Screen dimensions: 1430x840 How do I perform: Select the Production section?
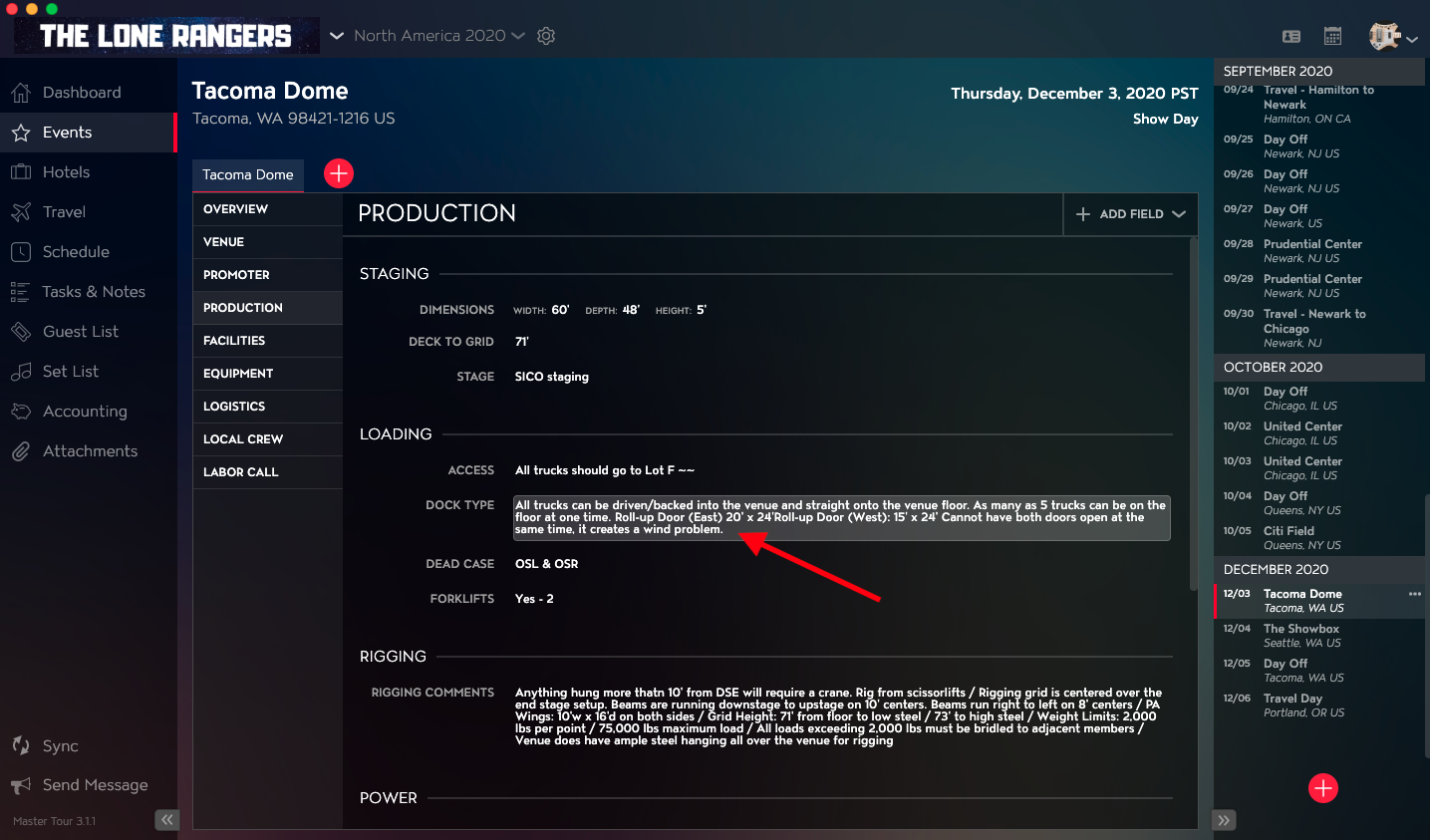tap(267, 308)
